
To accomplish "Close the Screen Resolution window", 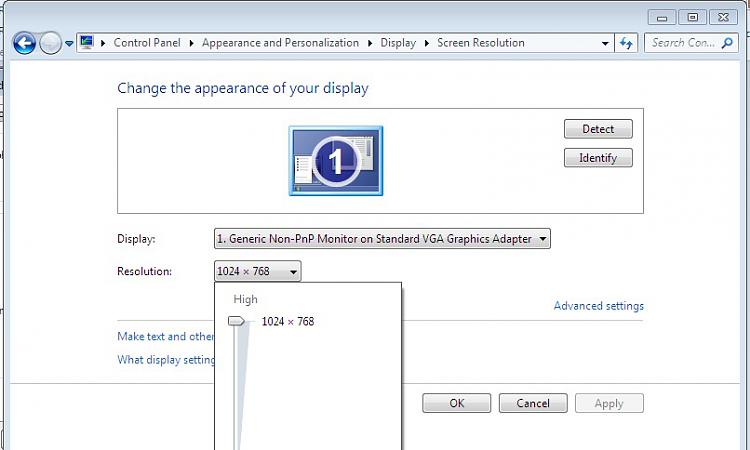I will click(x=724, y=18).
